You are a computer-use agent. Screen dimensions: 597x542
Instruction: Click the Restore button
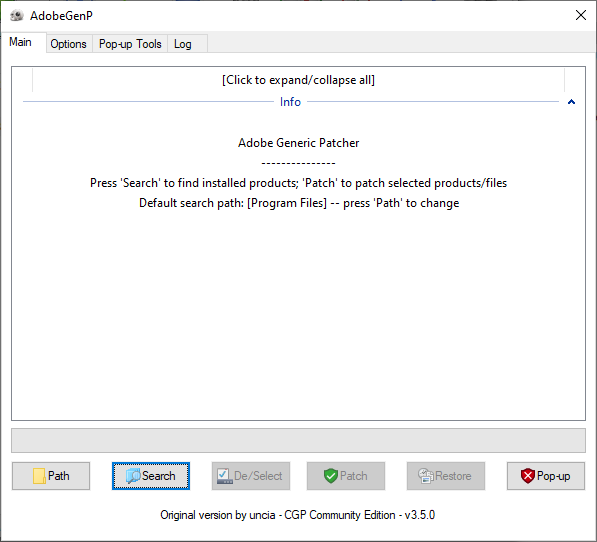pyautogui.click(x=446, y=476)
